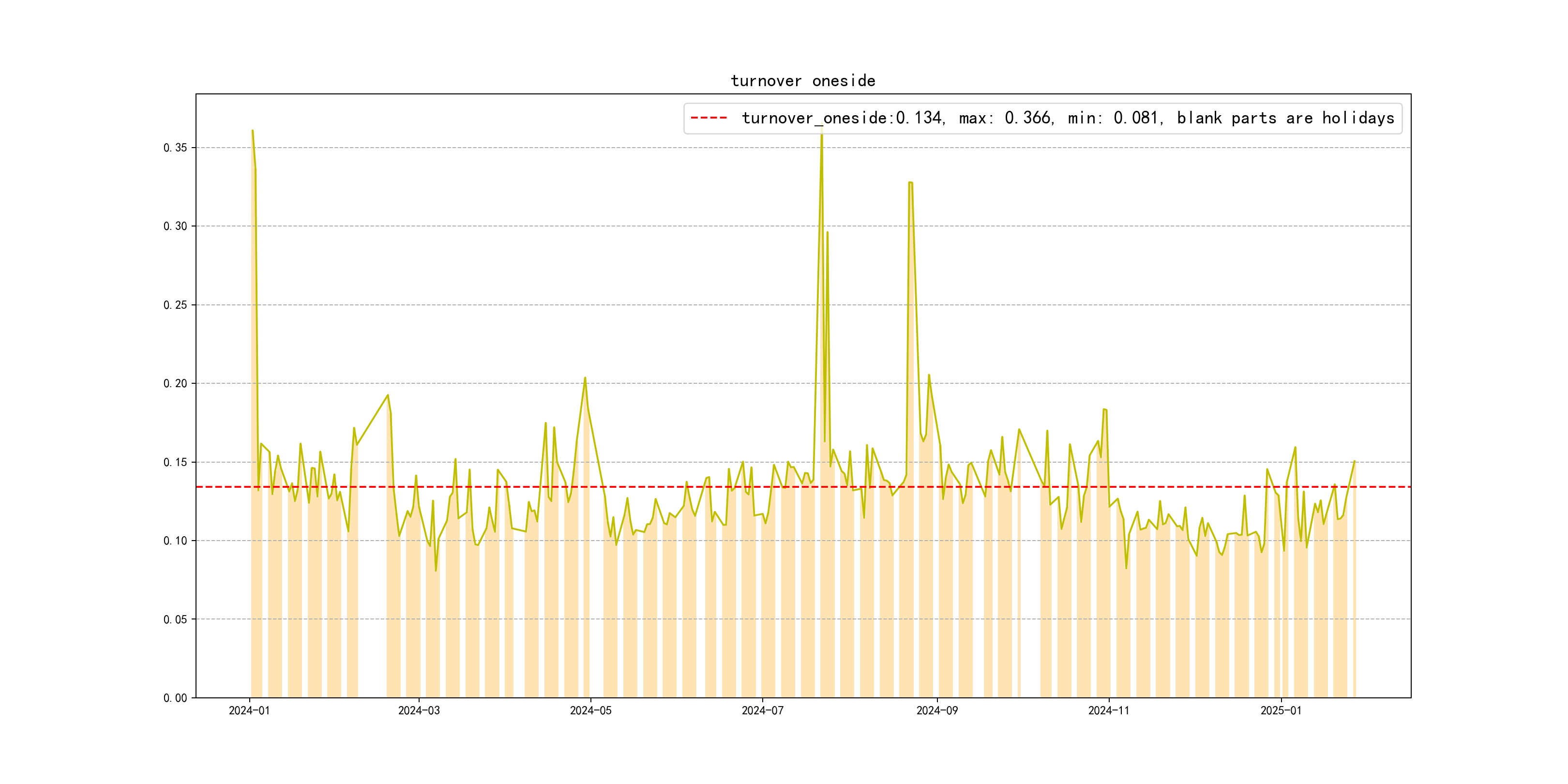
Task: Click the first data peak at January 2024
Action: [x=253, y=131]
